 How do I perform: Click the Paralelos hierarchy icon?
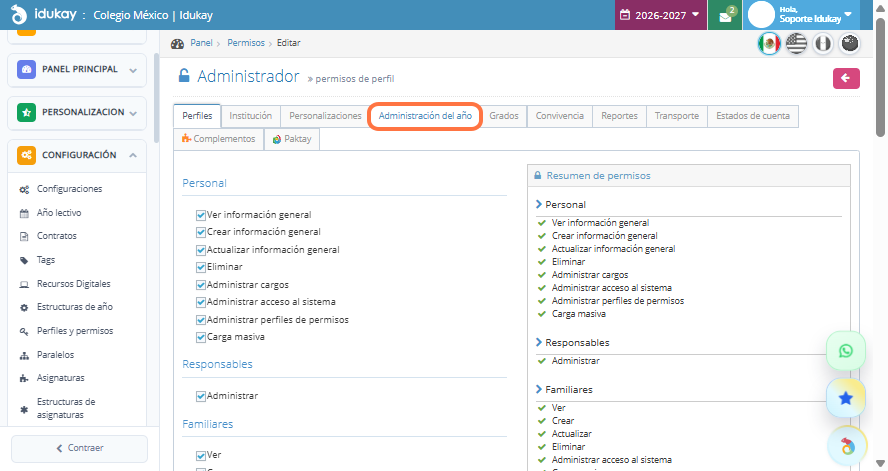pyautogui.click(x=24, y=356)
